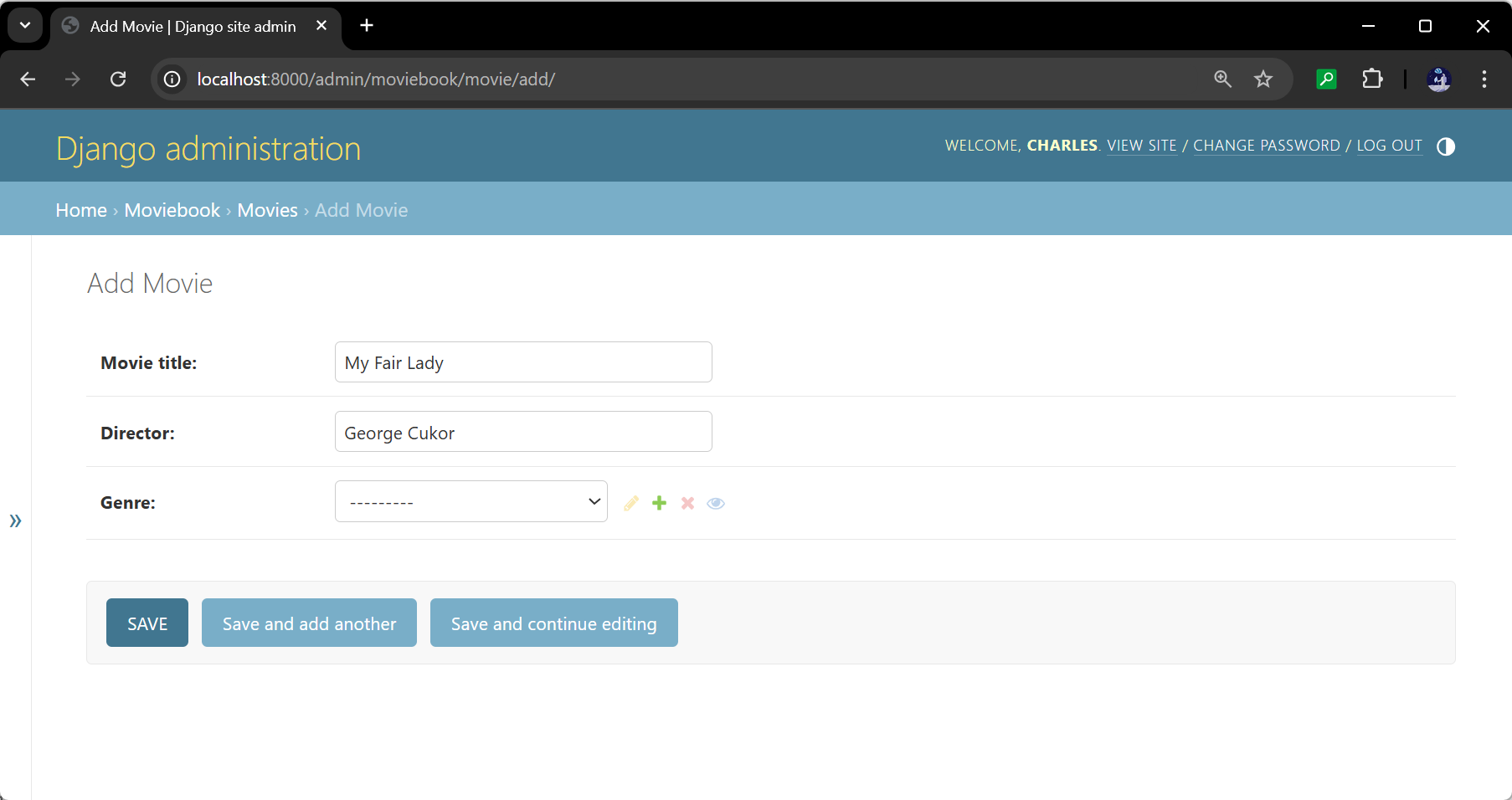This screenshot has height=800, width=1512.
Task: Open the CHANGE PASSWORD link
Action: (1267, 146)
